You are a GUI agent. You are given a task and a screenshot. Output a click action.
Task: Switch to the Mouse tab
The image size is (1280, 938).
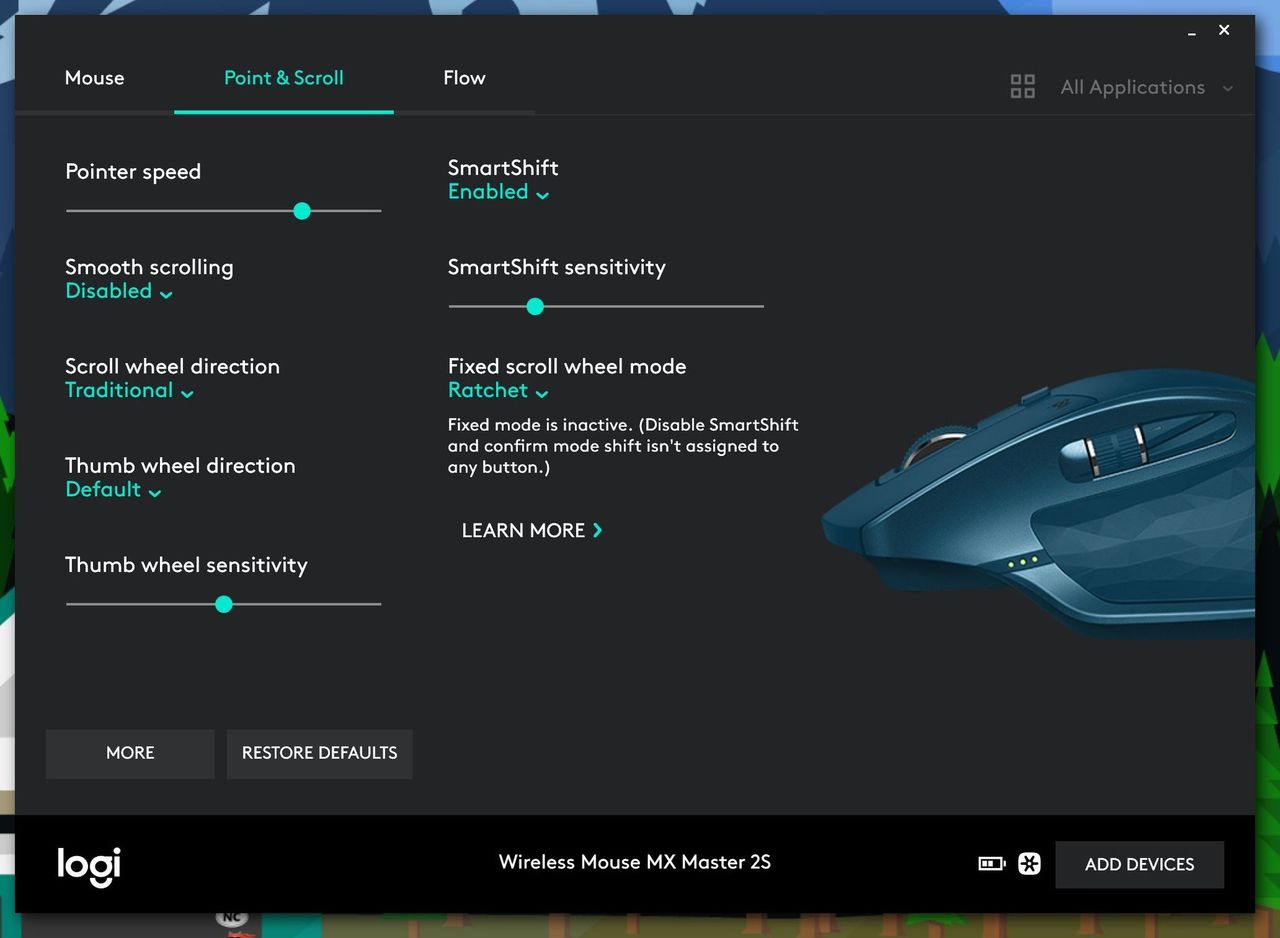95,78
